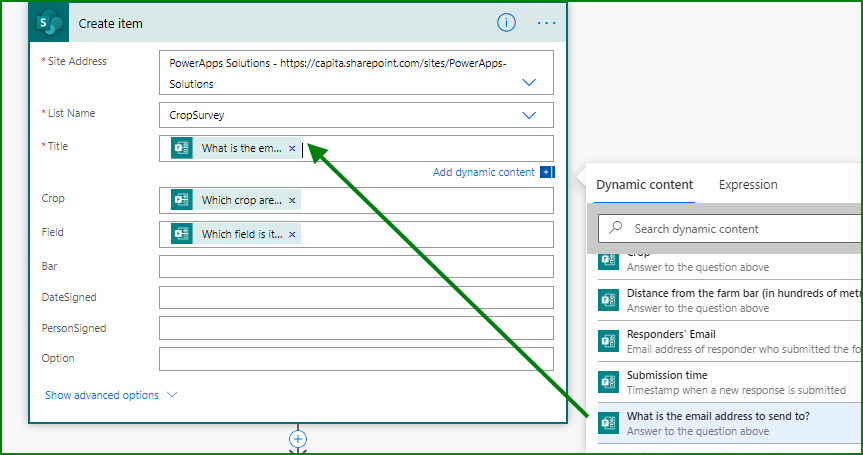Select 'Responders' Email' dynamic content

tap(730, 341)
